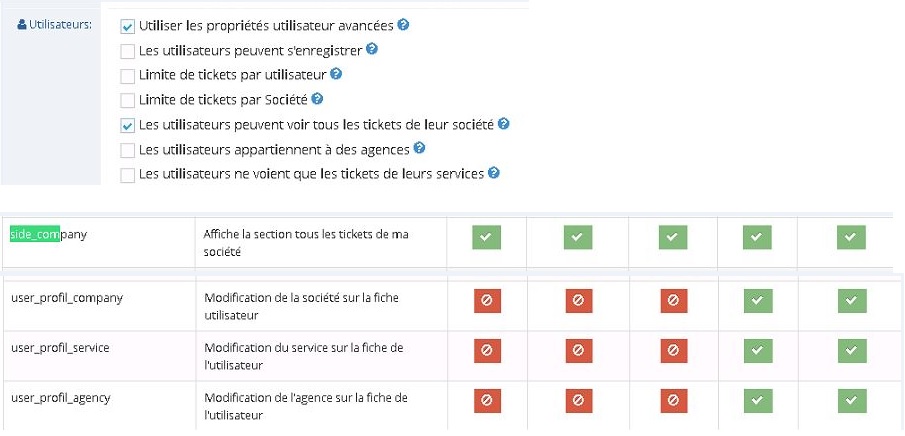Click help icon next to "Limite de tickets par Société"

point(316,99)
